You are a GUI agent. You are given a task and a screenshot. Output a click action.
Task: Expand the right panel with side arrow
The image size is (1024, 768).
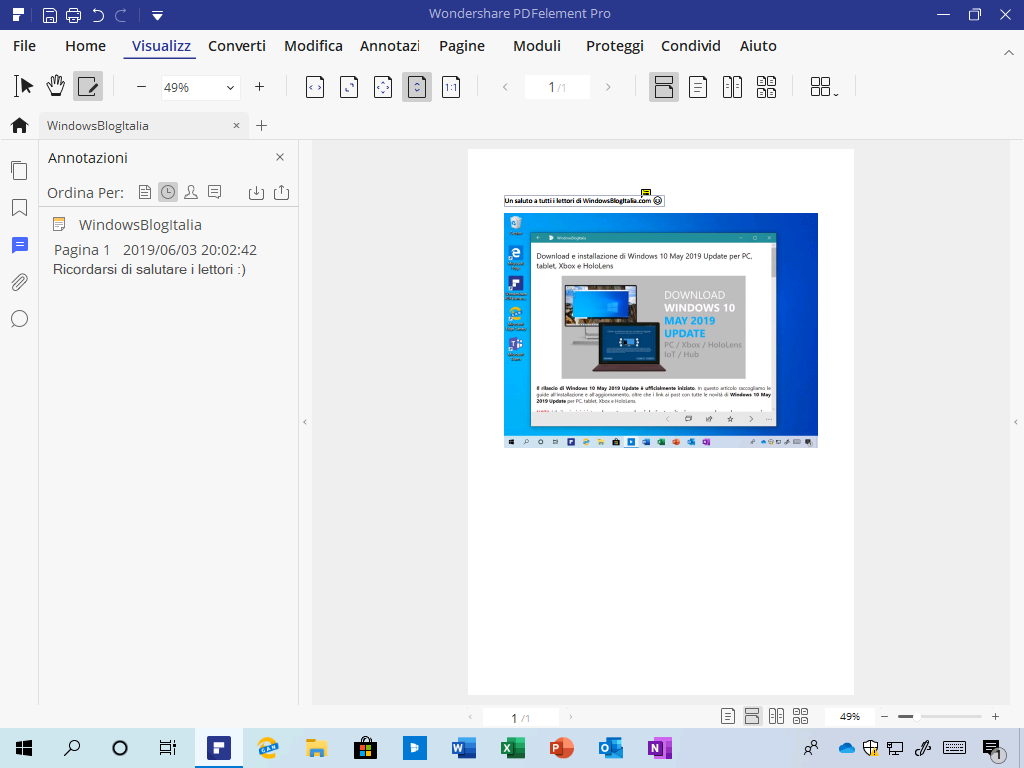[x=1016, y=422]
